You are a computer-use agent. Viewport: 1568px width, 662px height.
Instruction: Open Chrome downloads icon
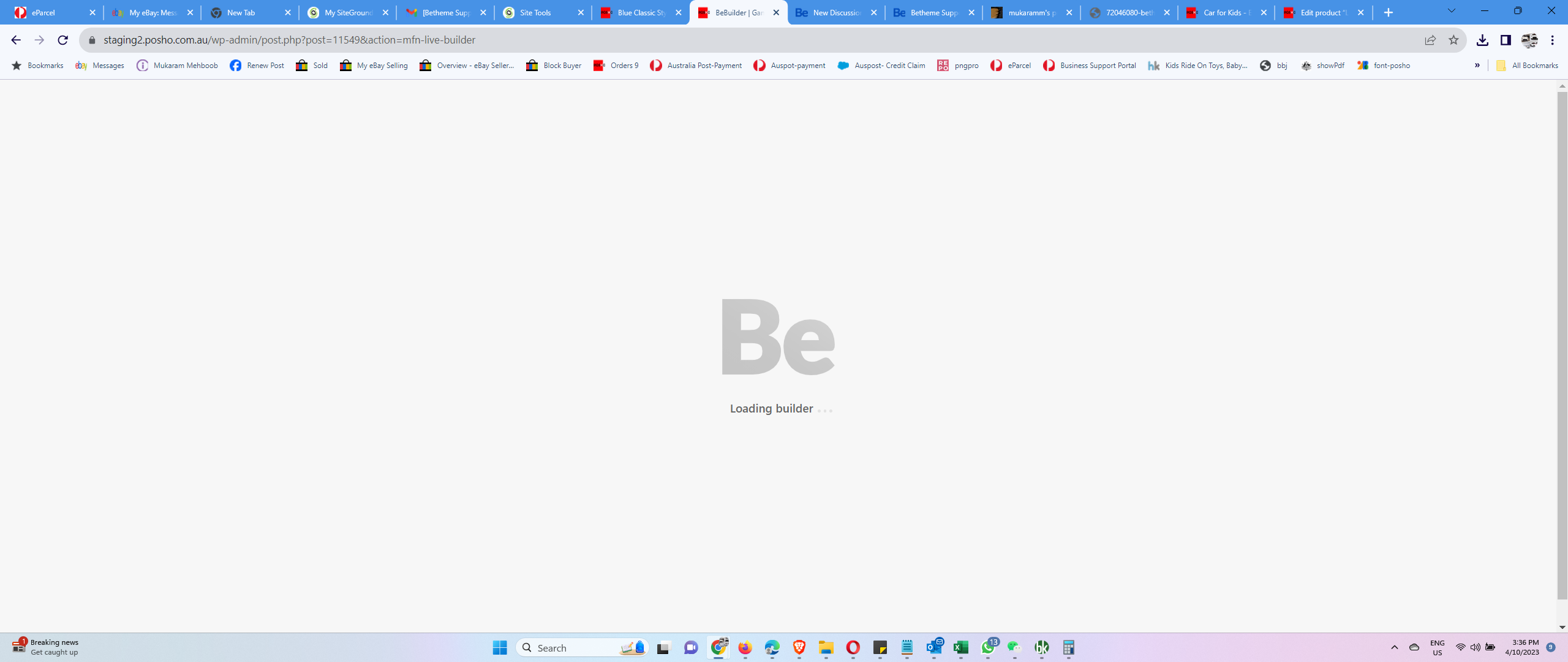click(x=1482, y=40)
